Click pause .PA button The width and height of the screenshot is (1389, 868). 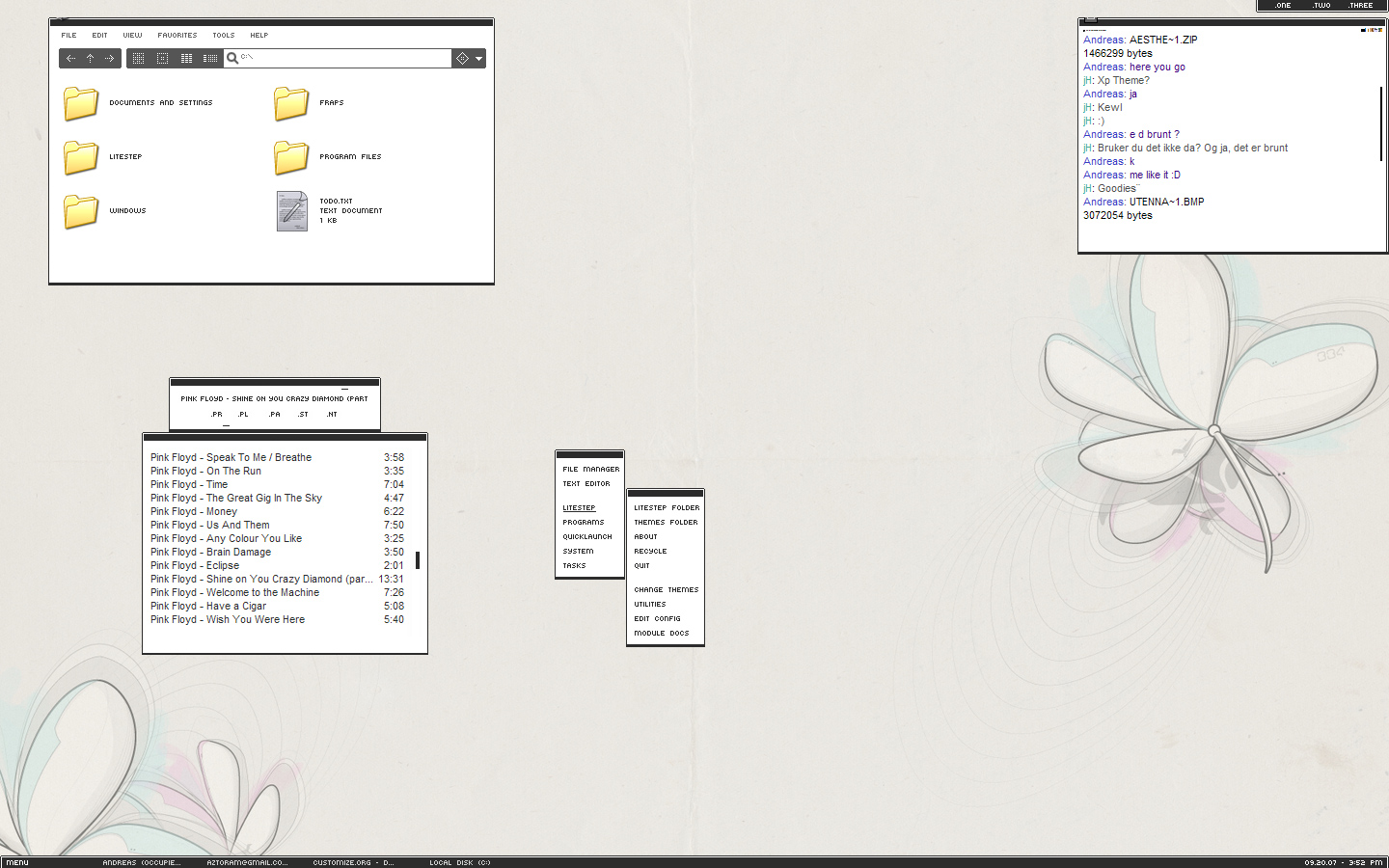click(275, 414)
